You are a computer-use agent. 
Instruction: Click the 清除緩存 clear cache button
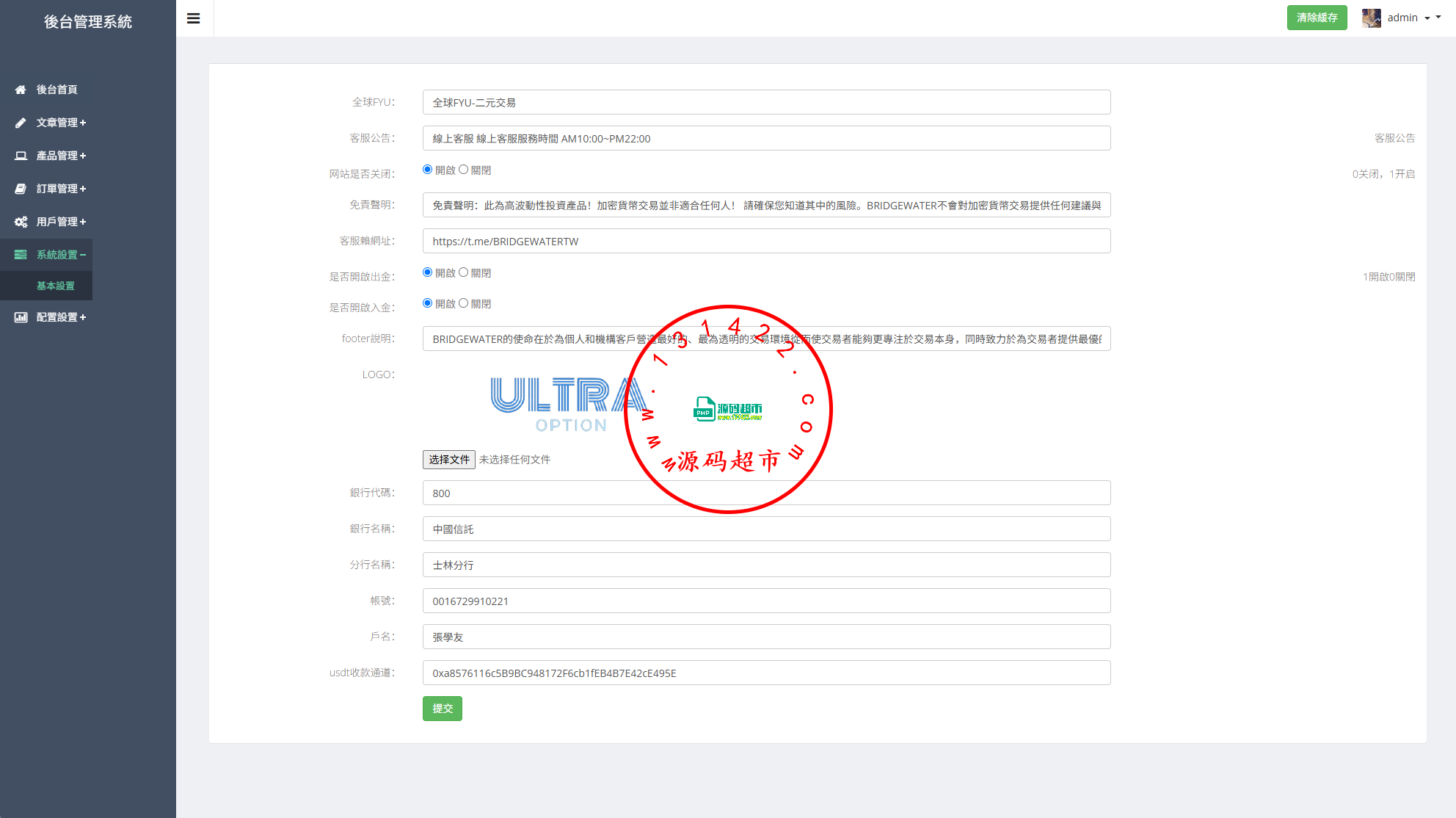[x=1317, y=18]
